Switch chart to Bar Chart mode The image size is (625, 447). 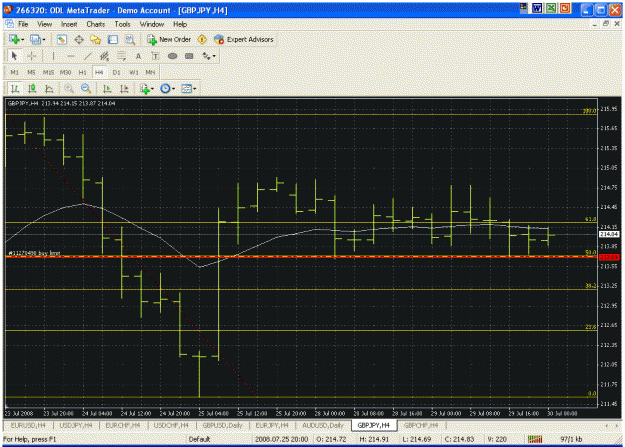click(15, 89)
